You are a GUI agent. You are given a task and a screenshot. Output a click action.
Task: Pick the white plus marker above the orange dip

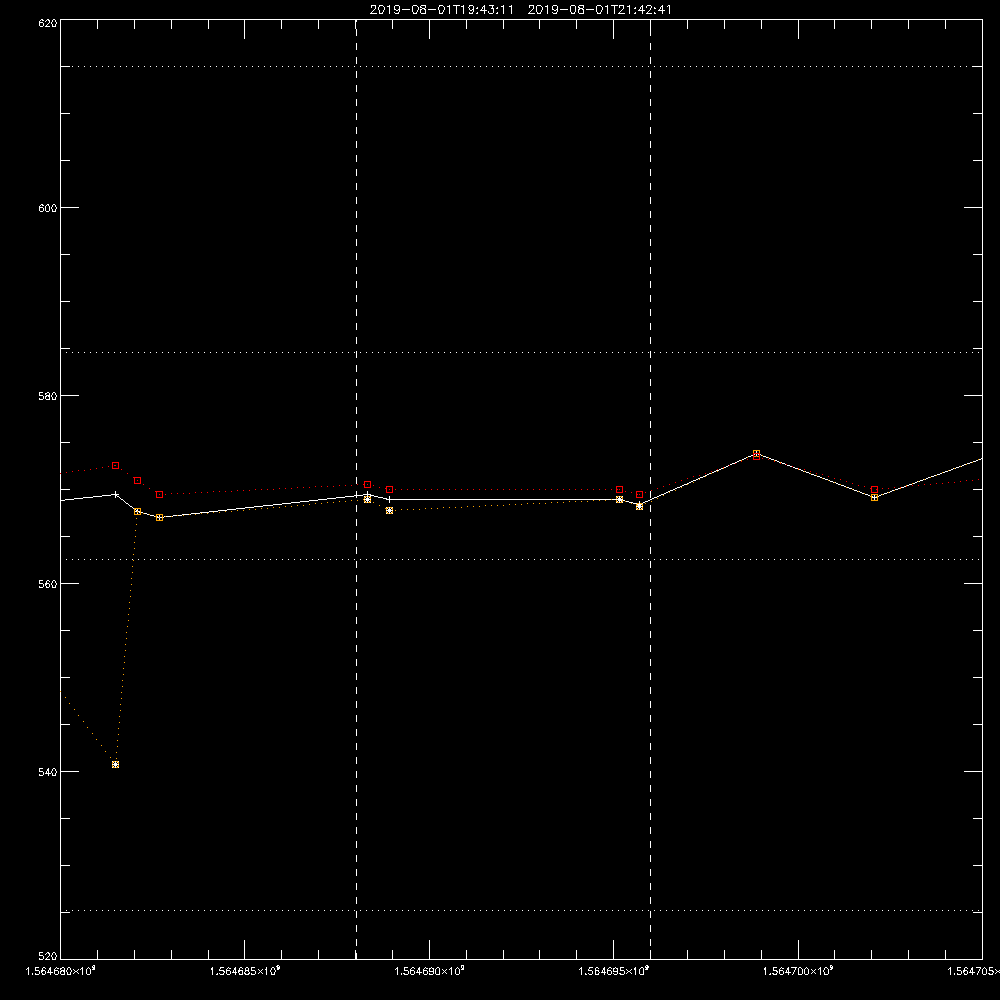coord(115,494)
